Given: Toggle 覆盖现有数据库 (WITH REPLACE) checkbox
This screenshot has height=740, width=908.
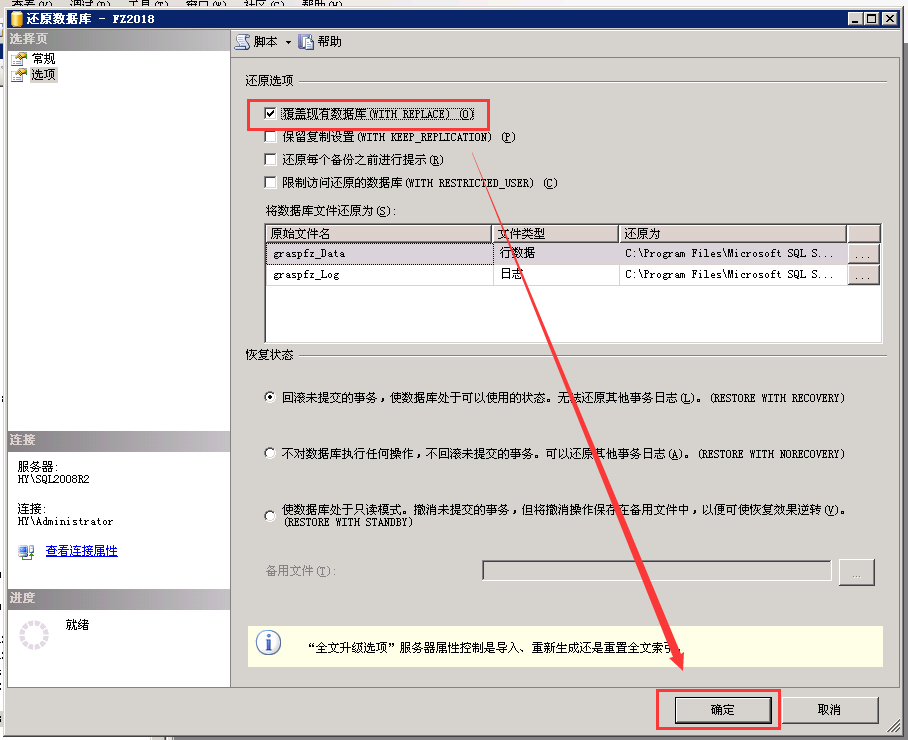Looking at the screenshot, I should [270, 113].
